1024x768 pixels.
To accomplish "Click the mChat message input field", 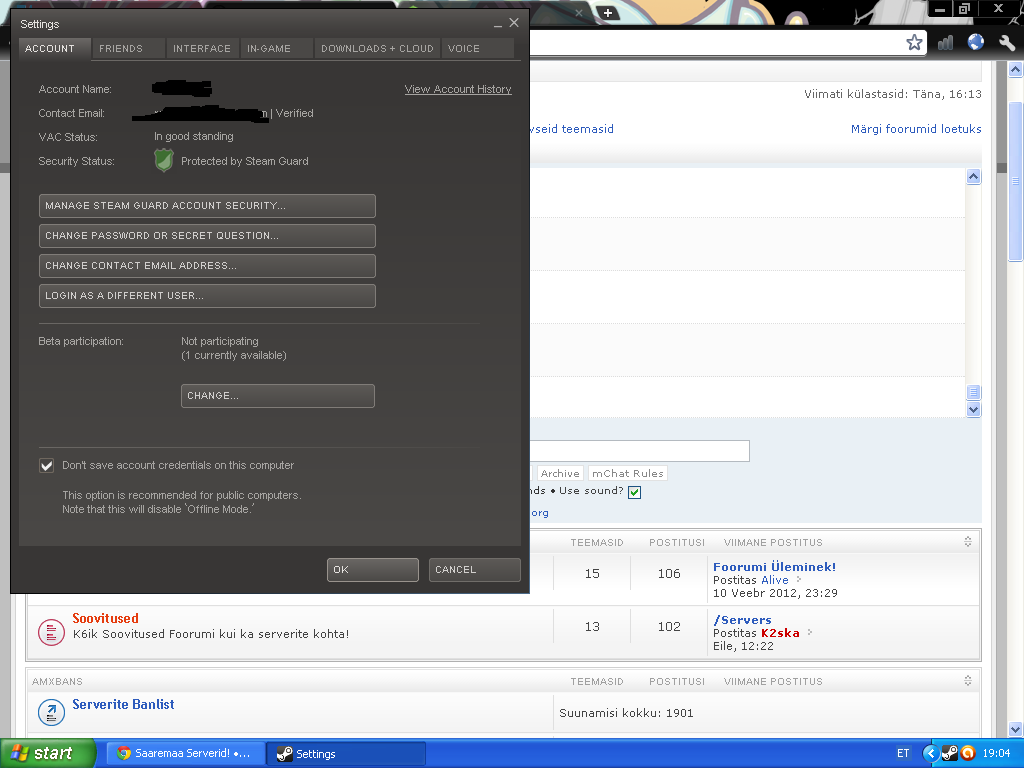I will click(x=639, y=451).
